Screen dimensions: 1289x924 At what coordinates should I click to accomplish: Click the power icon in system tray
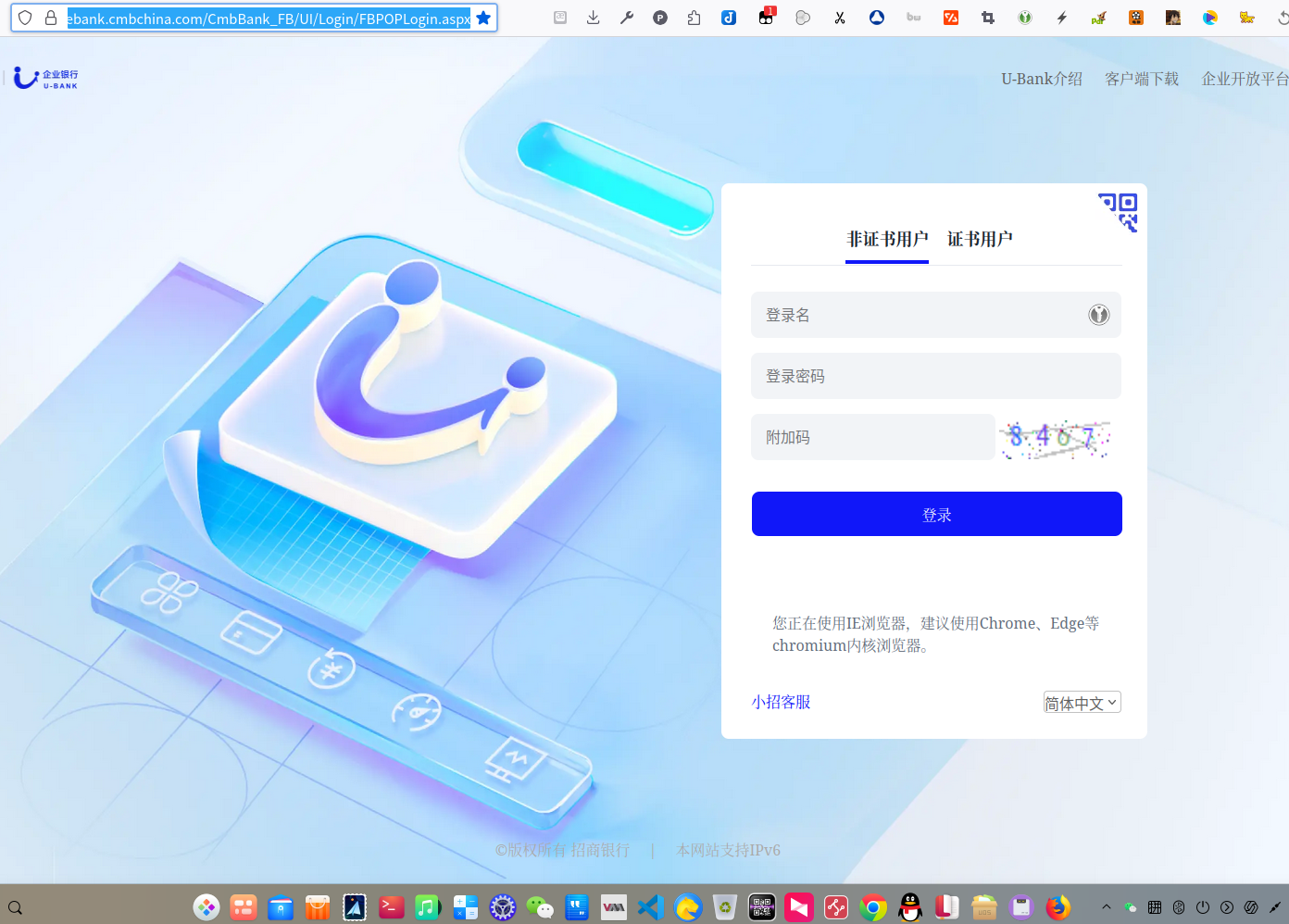[1203, 907]
